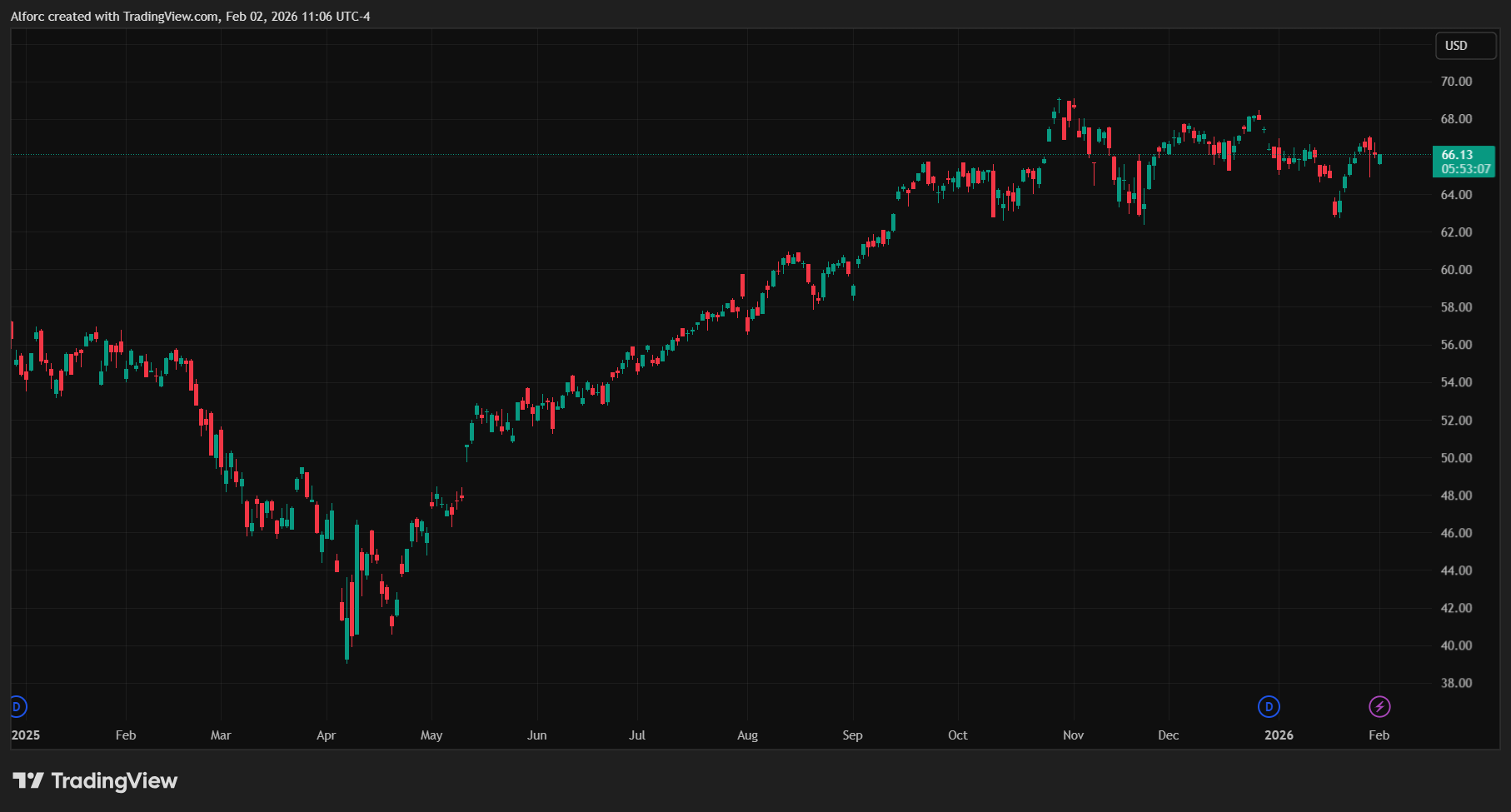Click the 2025 time axis label

(26, 735)
